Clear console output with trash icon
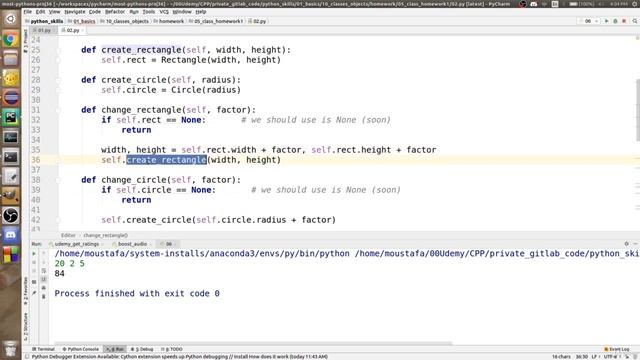 tap(44, 296)
